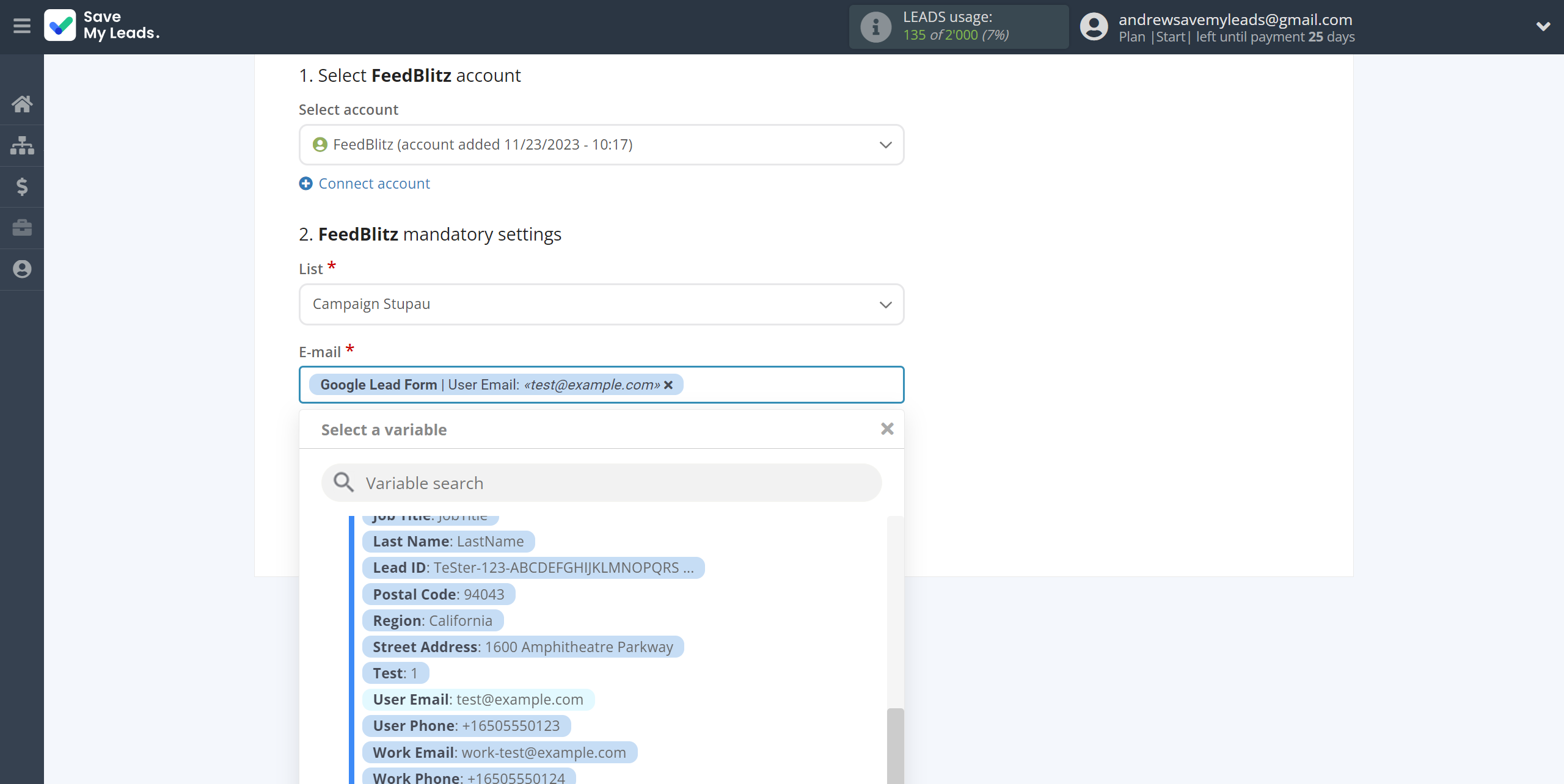
Task: Expand the account menu chevron in header
Action: pyautogui.click(x=1543, y=26)
